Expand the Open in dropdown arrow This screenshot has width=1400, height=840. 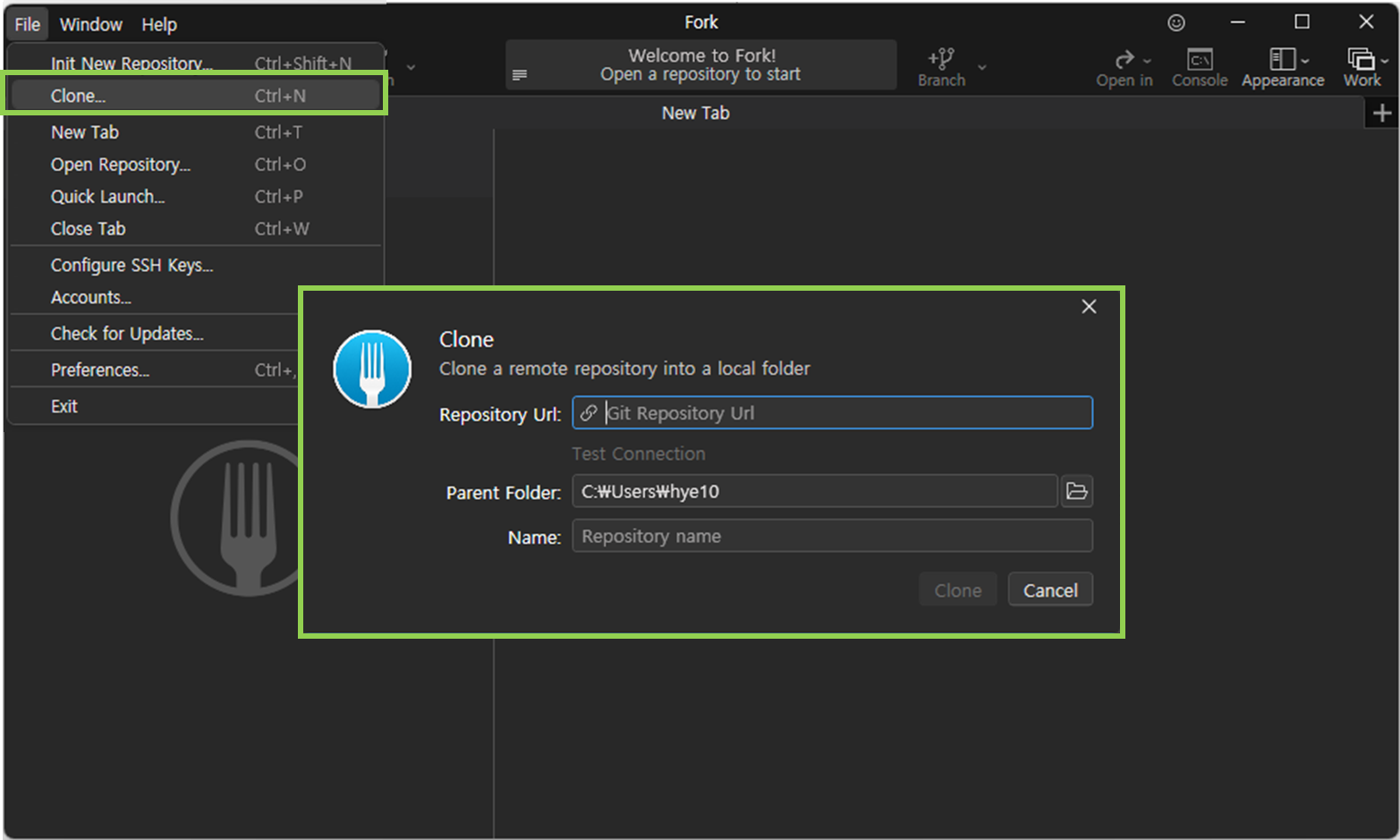point(1147,62)
